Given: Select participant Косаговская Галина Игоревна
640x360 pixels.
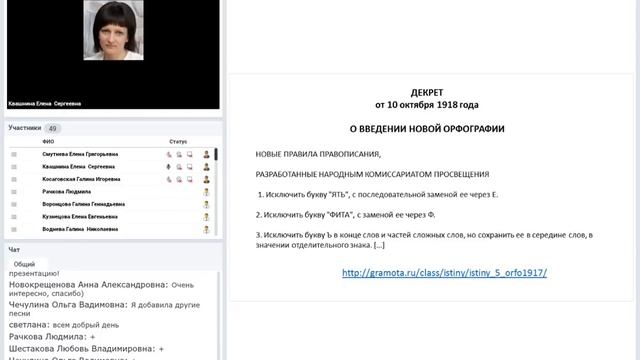Looking at the screenshot, I should tap(81, 179).
